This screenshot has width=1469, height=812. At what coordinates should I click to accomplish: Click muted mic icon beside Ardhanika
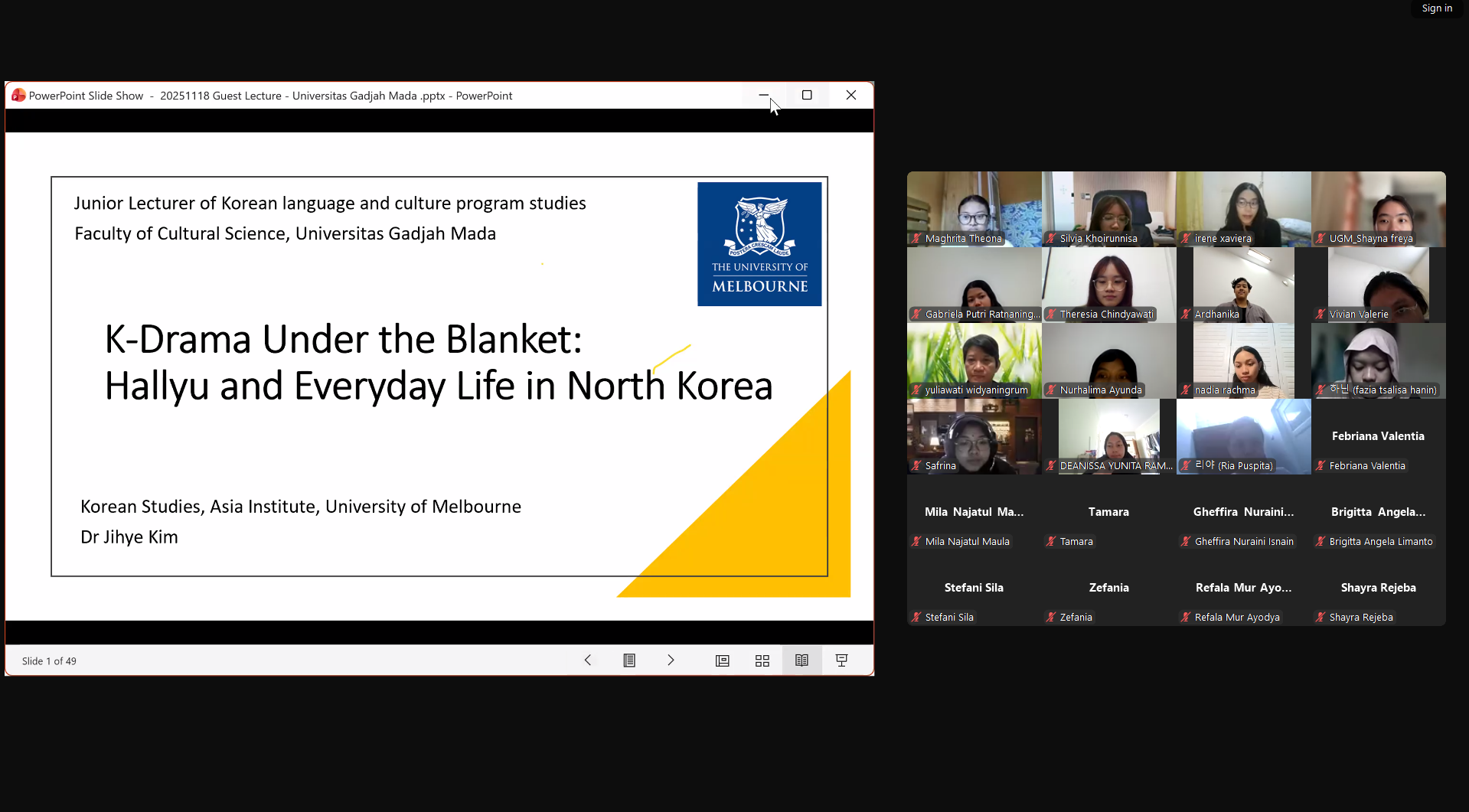[x=1186, y=315]
